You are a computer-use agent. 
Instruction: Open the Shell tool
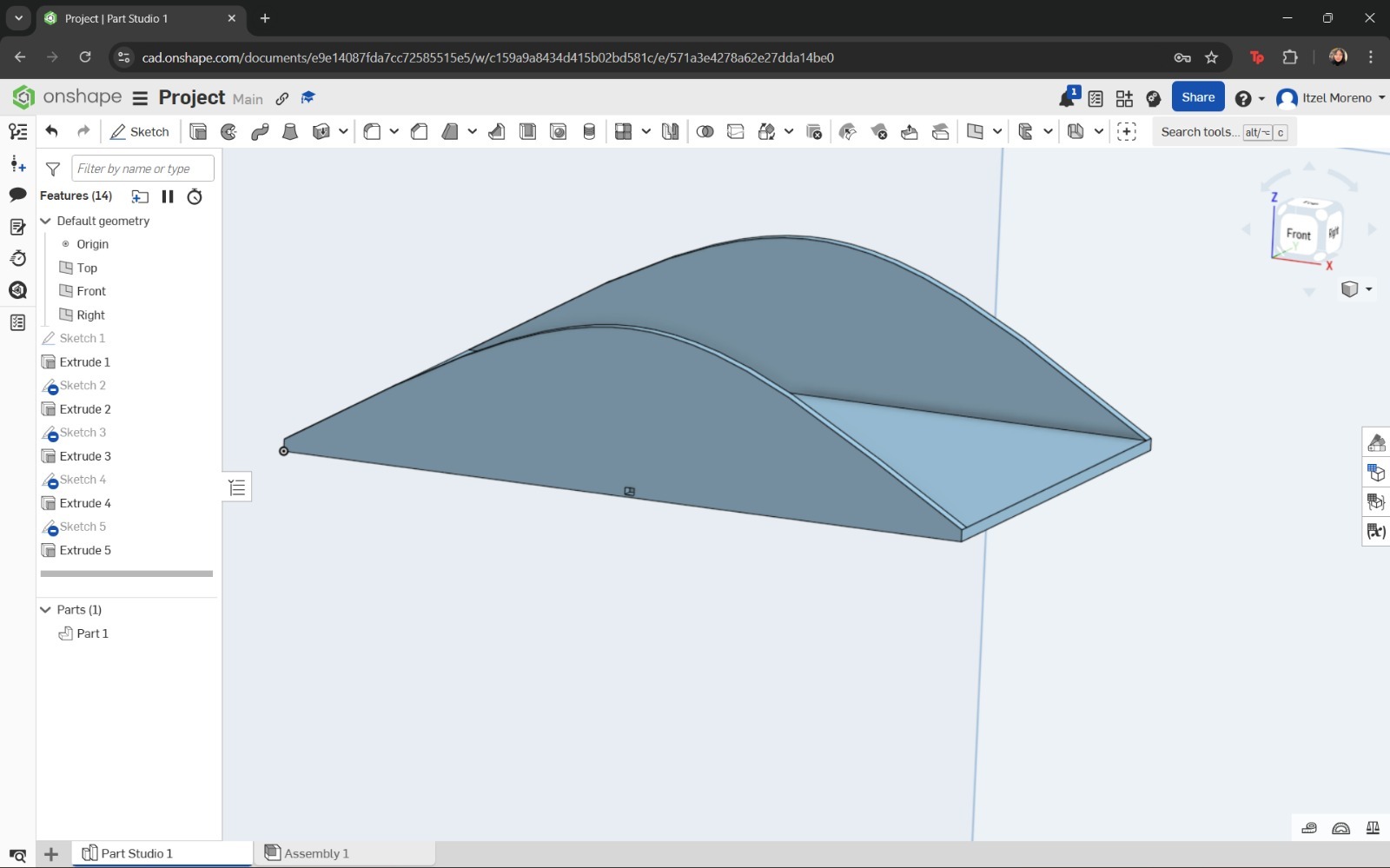pos(527,131)
